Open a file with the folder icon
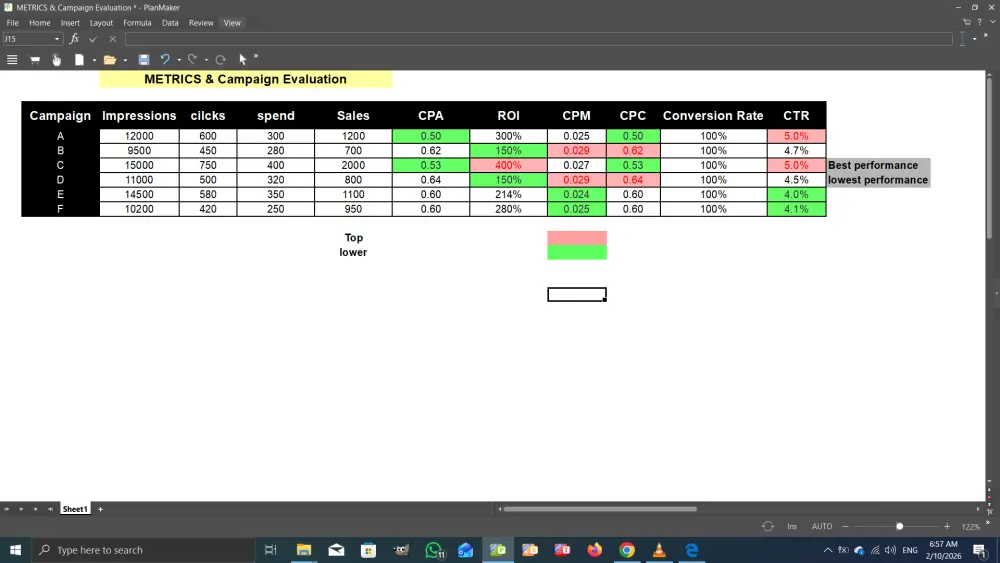Viewport: 1000px width, 563px height. coord(110,60)
